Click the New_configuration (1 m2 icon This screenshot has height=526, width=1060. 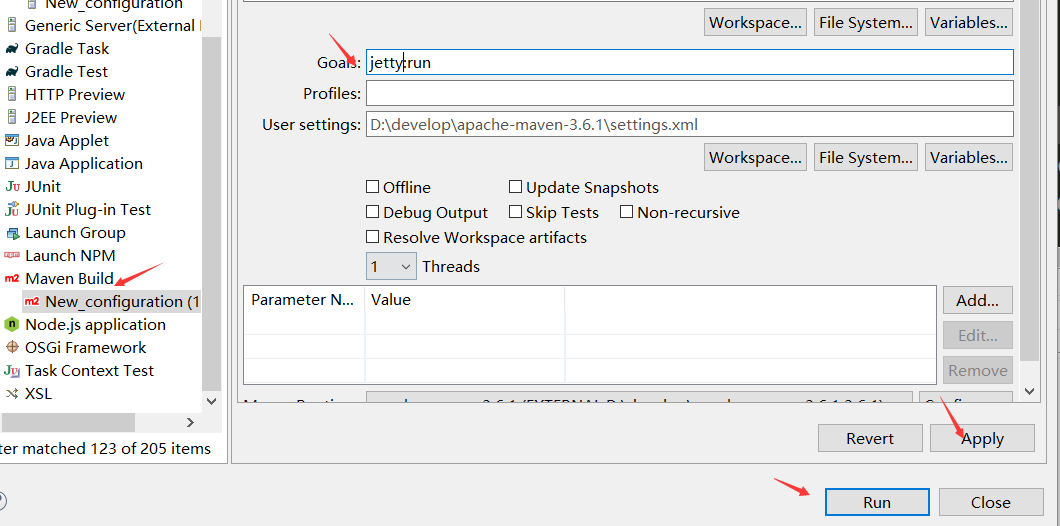coord(32,302)
